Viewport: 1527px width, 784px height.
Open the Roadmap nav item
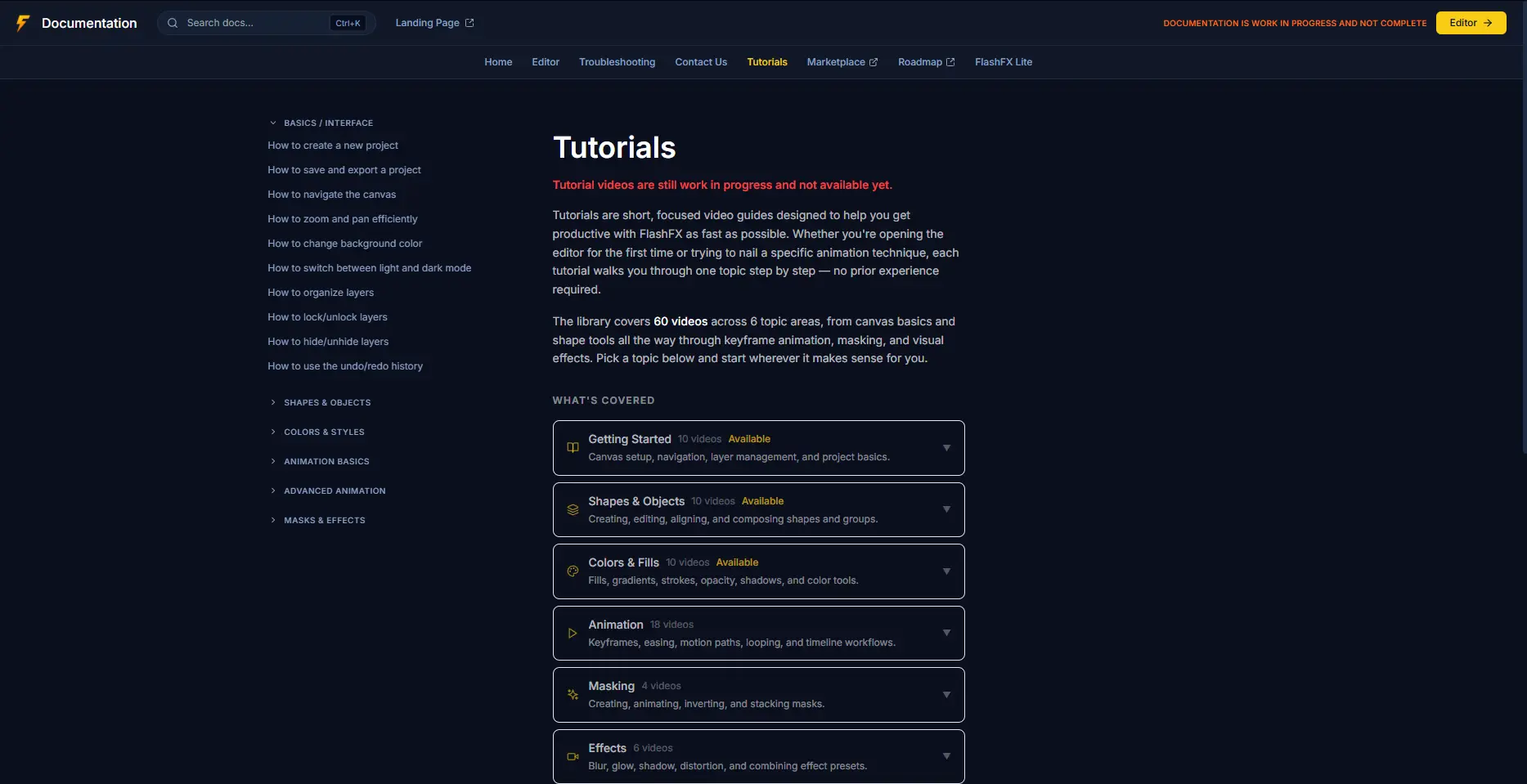[x=927, y=62]
